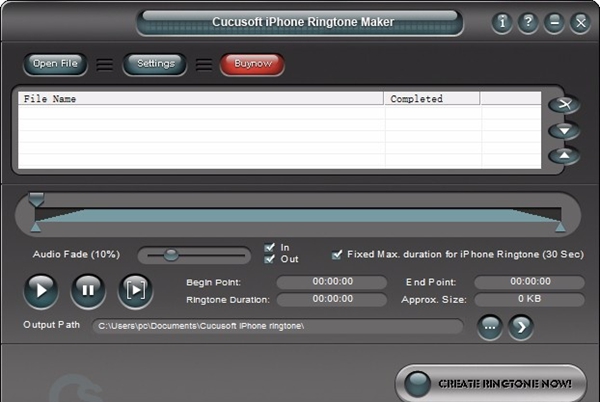This screenshot has width=600, height=402.
Task: Click the Ringtone Duration value field
Action: 332,299
